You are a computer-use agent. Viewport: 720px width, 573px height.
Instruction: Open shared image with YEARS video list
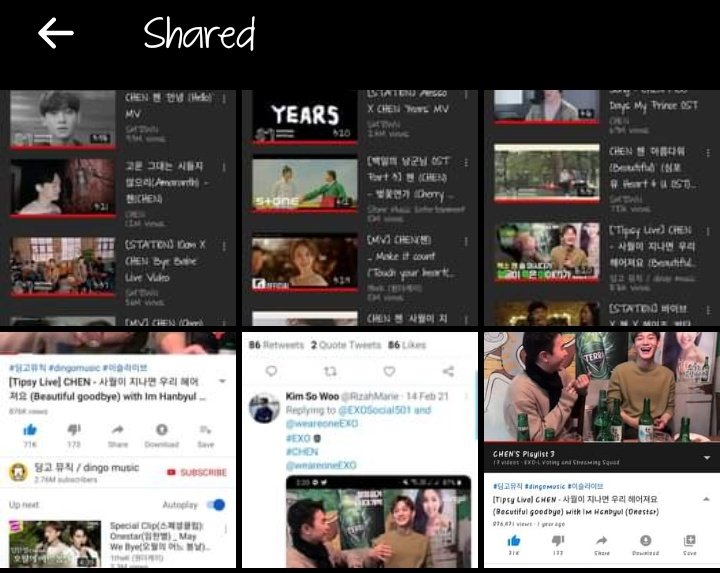[360, 208]
